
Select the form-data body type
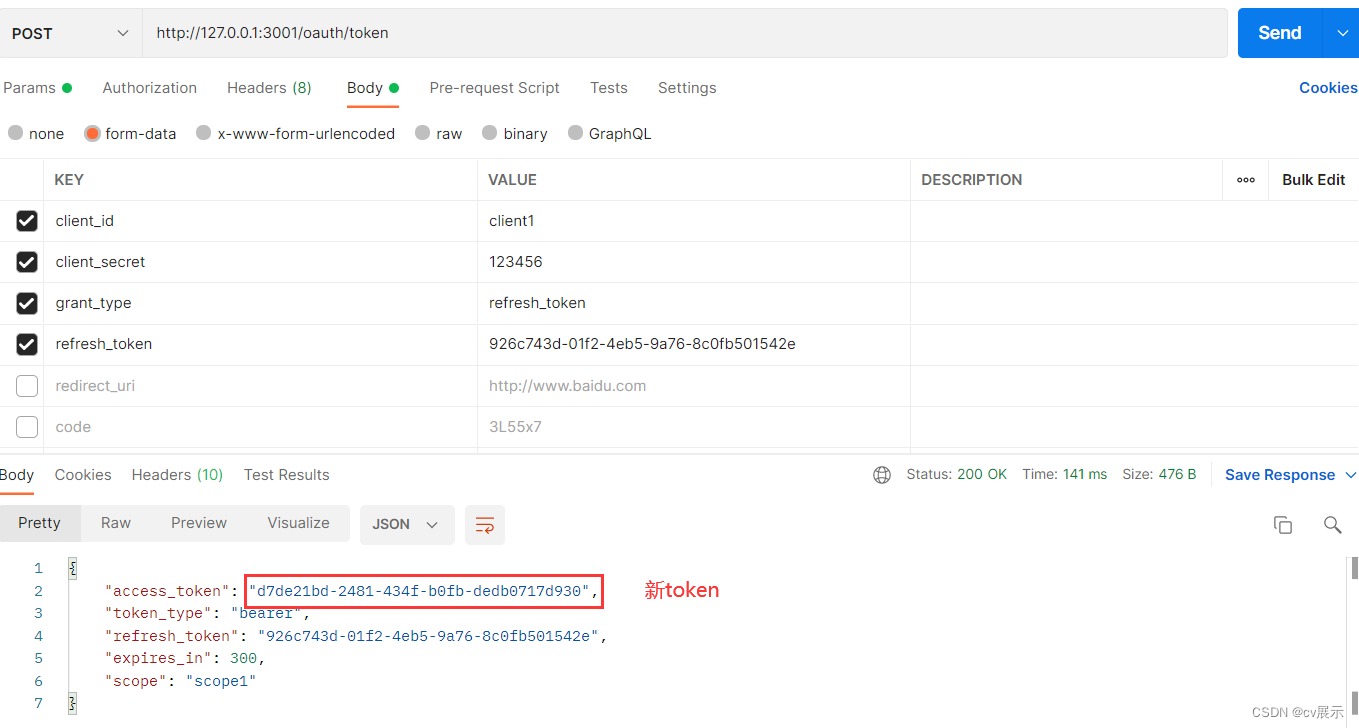click(x=92, y=133)
